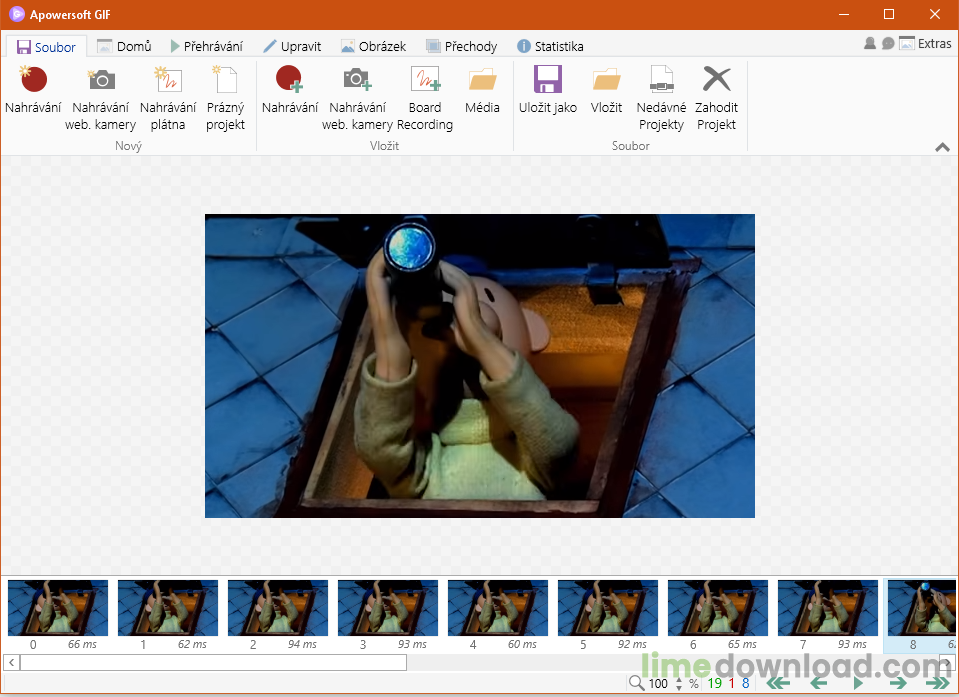The image size is (959, 697).
Task: Save the project with Uložit jako
Action: [x=547, y=96]
